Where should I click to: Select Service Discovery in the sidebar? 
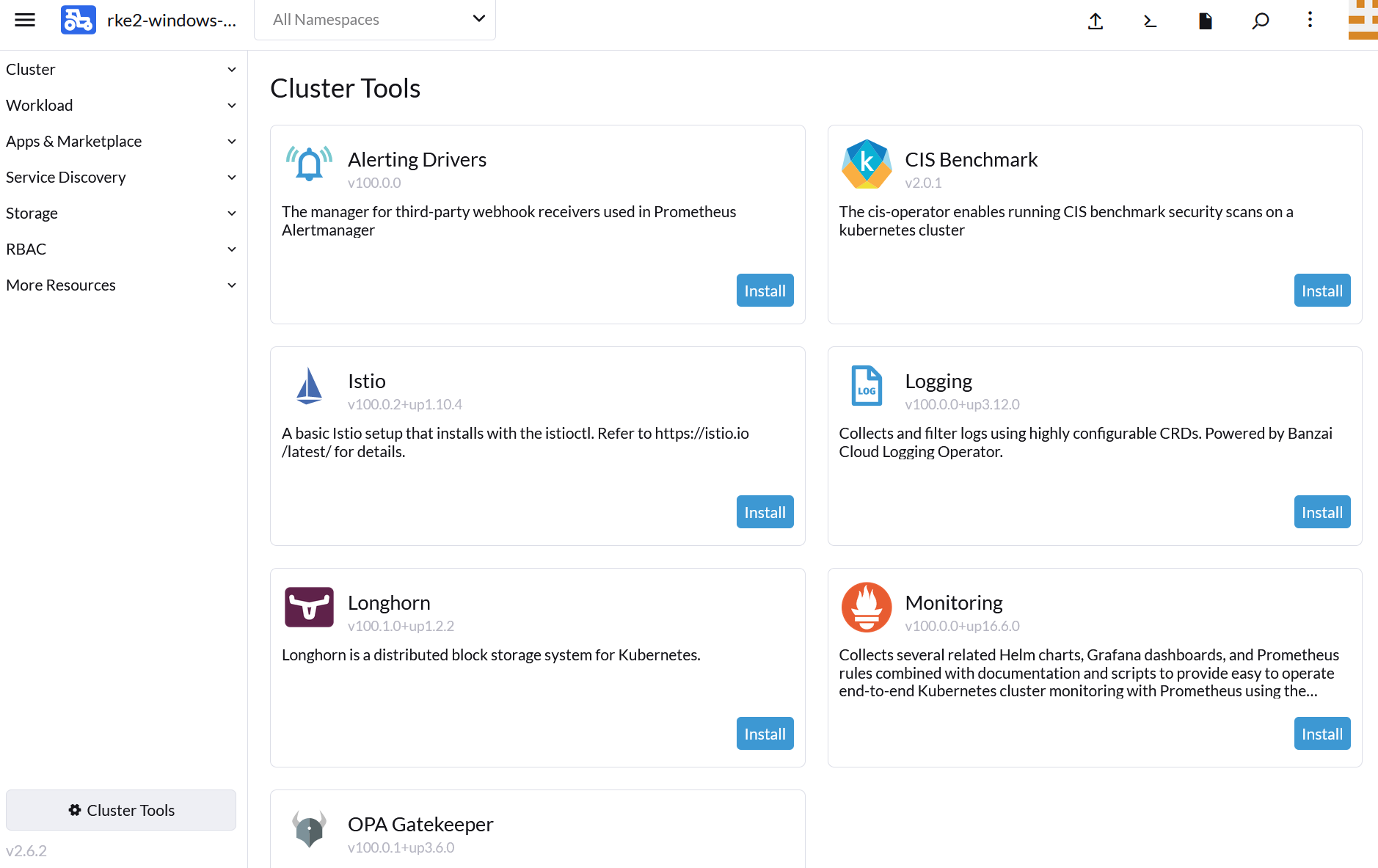(x=65, y=177)
